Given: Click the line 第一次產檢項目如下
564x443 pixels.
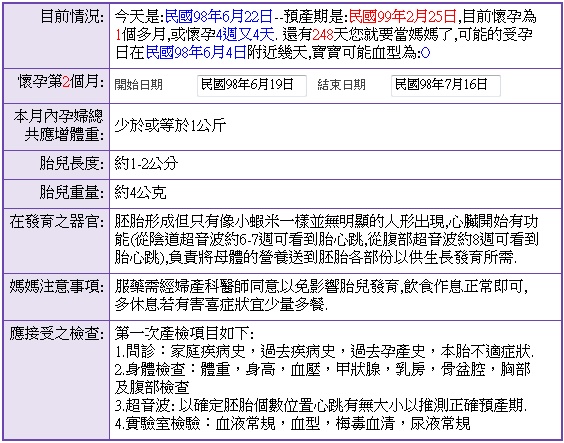Looking at the screenshot, I should pyautogui.click(x=185, y=334).
